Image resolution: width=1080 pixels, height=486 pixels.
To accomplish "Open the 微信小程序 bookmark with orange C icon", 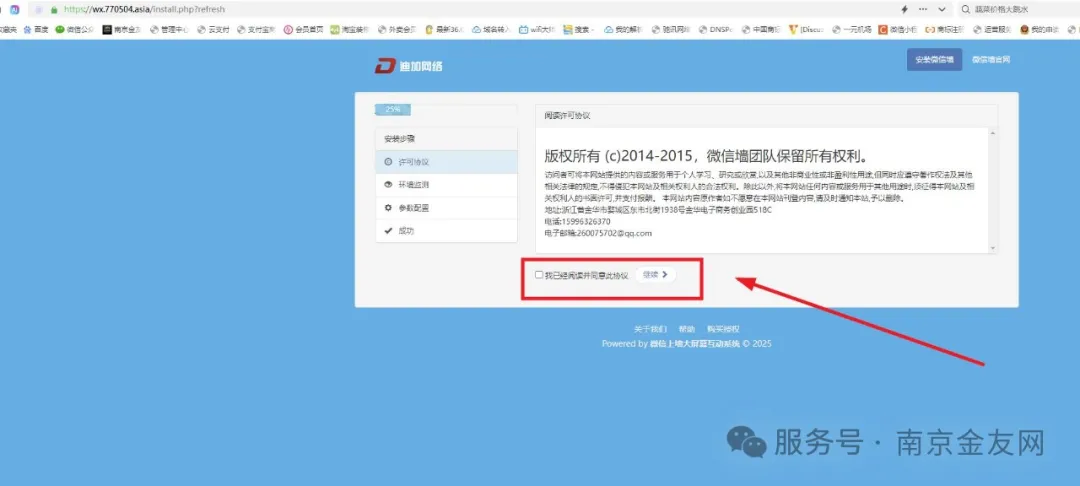I will 897,30.
